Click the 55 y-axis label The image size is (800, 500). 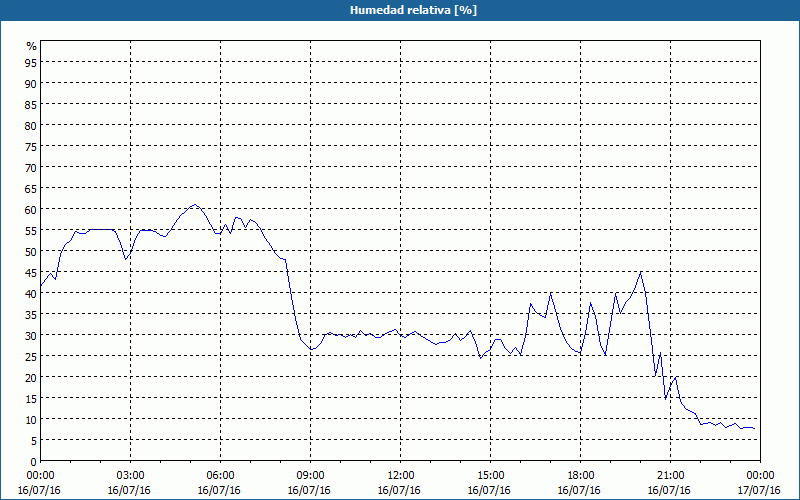tap(31, 231)
